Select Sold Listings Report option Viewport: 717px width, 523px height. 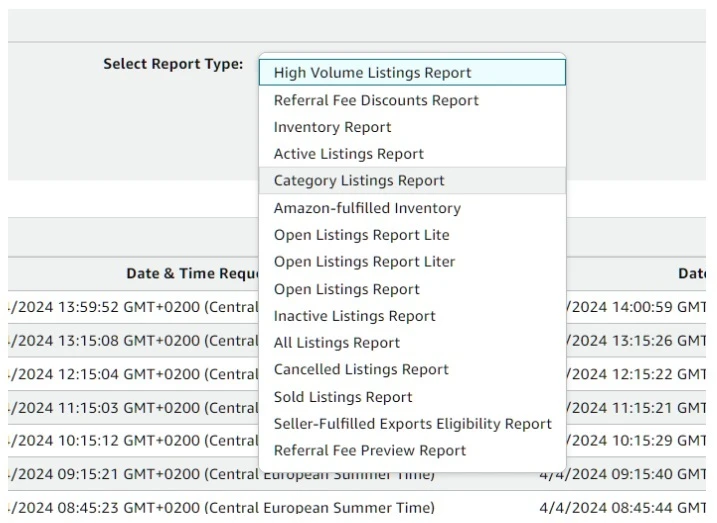412,397
